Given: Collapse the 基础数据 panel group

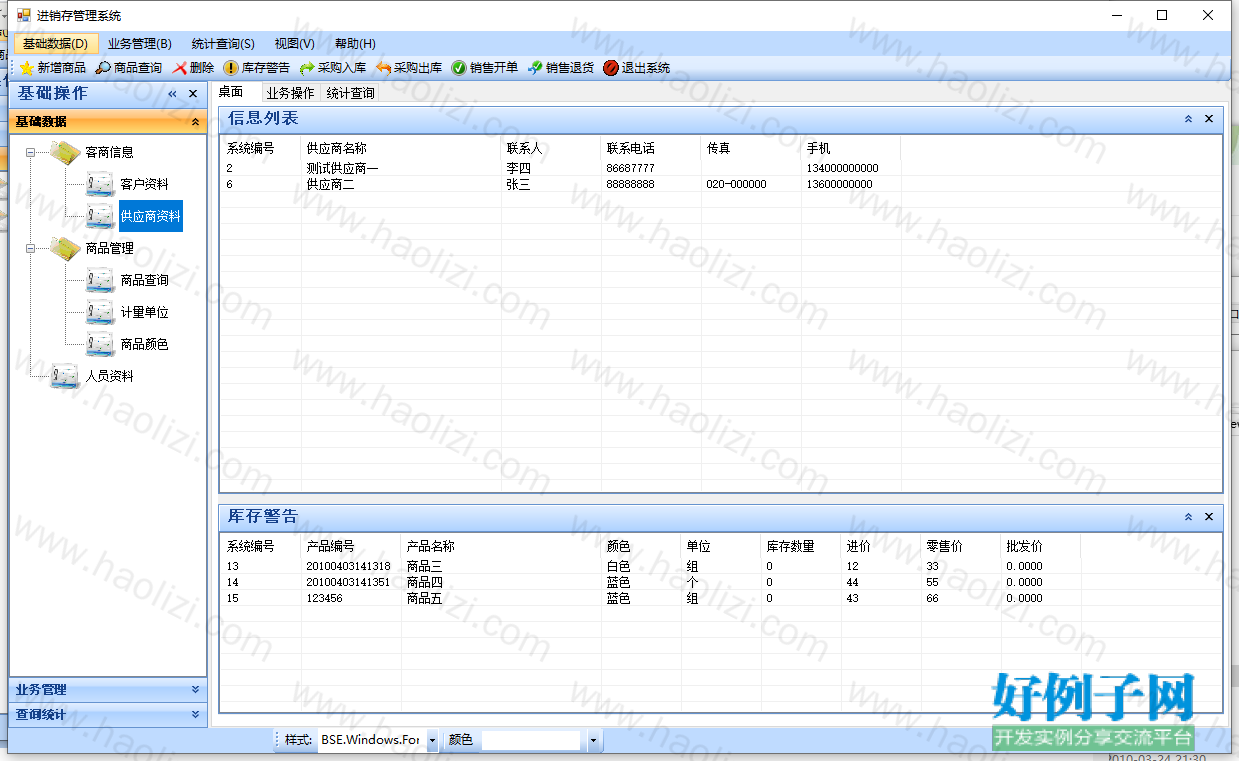Looking at the screenshot, I should (x=195, y=122).
